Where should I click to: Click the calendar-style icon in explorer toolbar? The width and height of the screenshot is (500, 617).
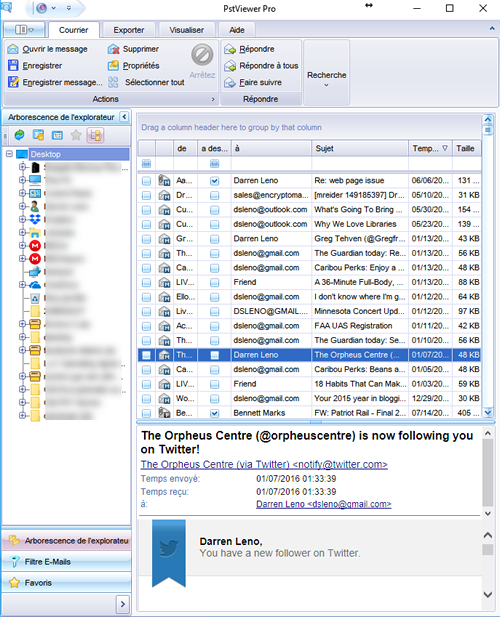57,135
